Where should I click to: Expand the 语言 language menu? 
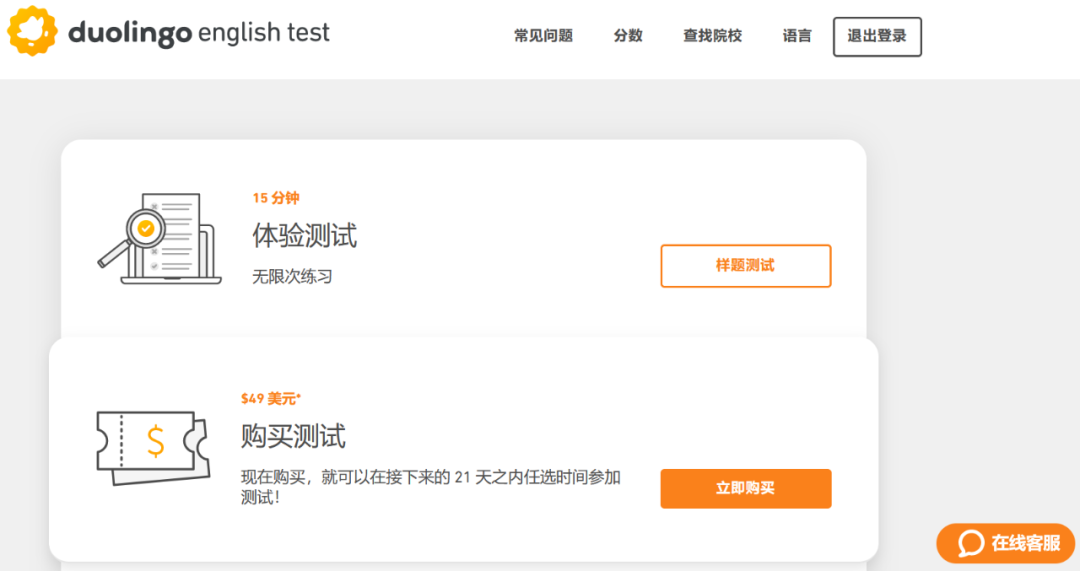click(797, 36)
